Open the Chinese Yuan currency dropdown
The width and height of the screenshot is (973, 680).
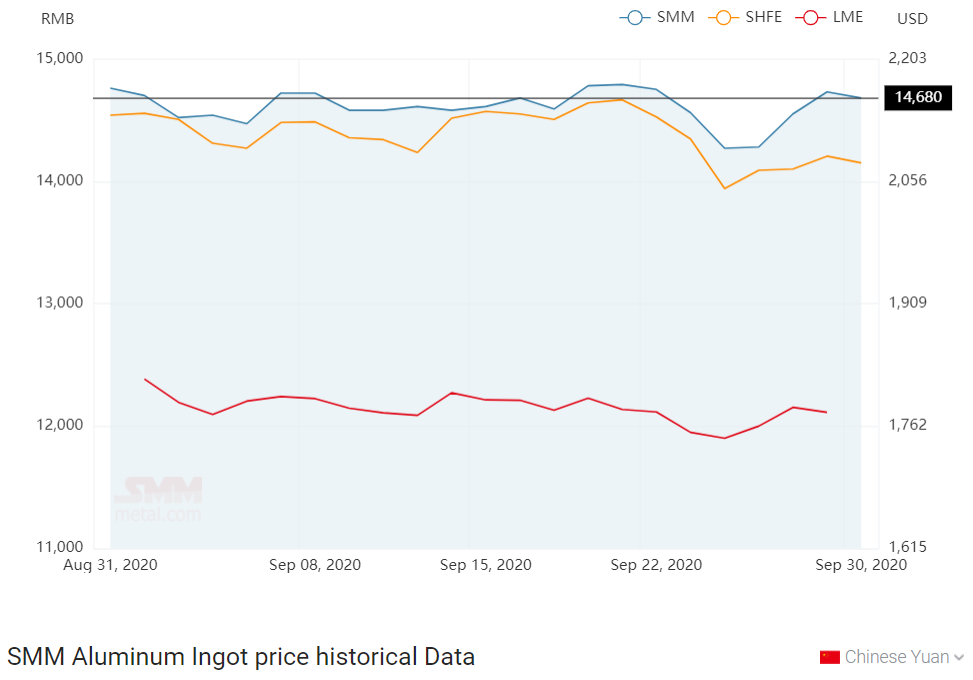click(x=892, y=657)
